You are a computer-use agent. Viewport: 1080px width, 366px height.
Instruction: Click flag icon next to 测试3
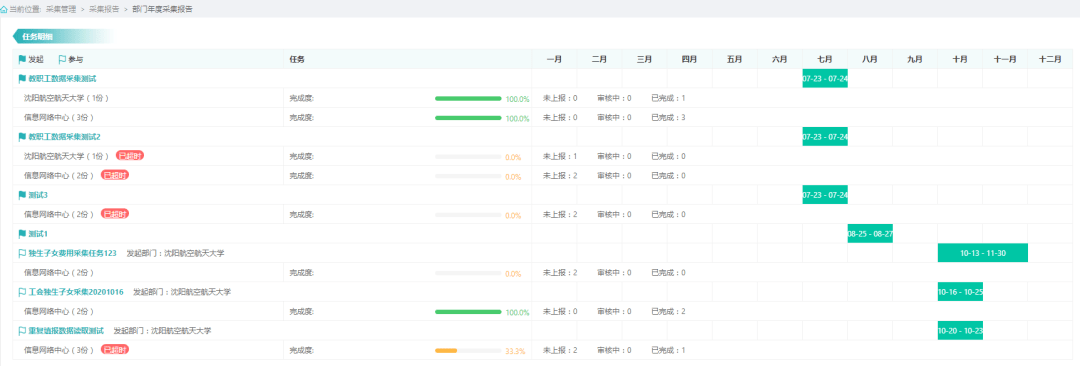(x=22, y=195)
